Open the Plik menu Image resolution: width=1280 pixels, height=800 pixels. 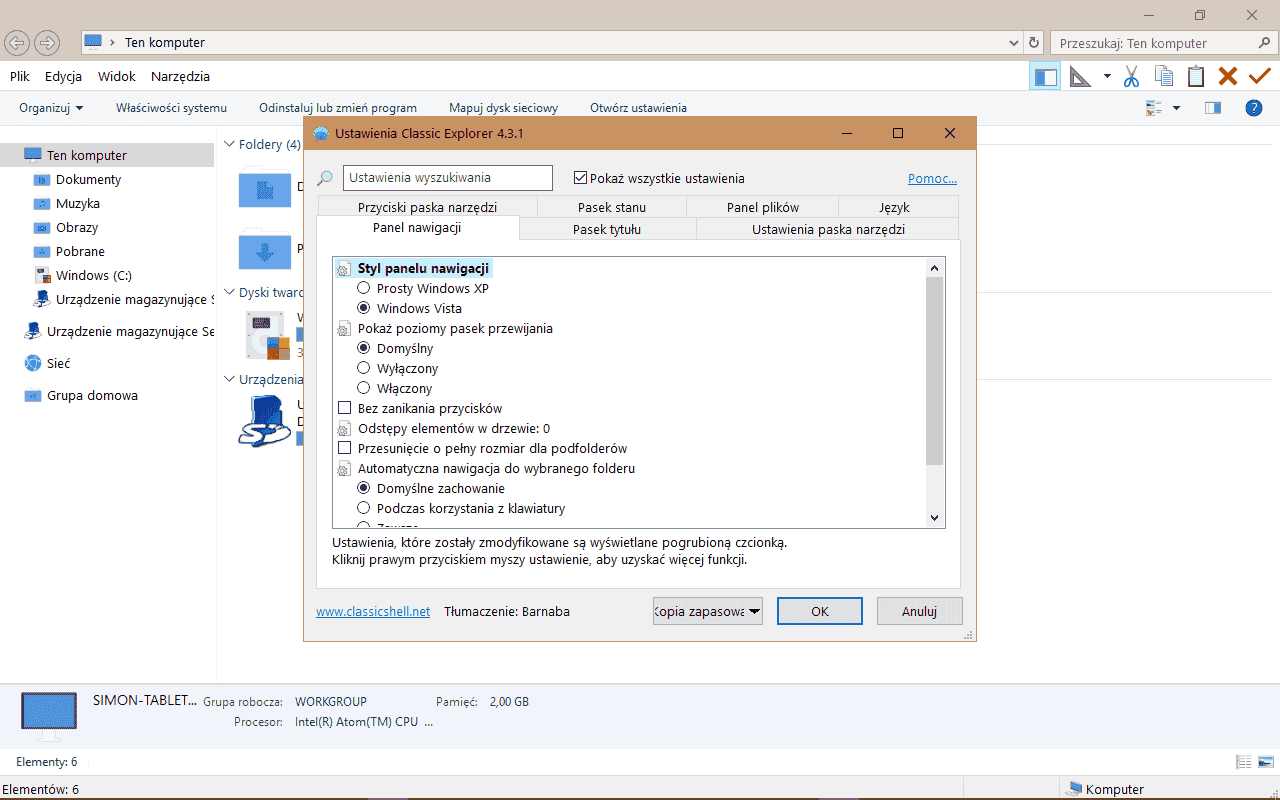(20, 76)
